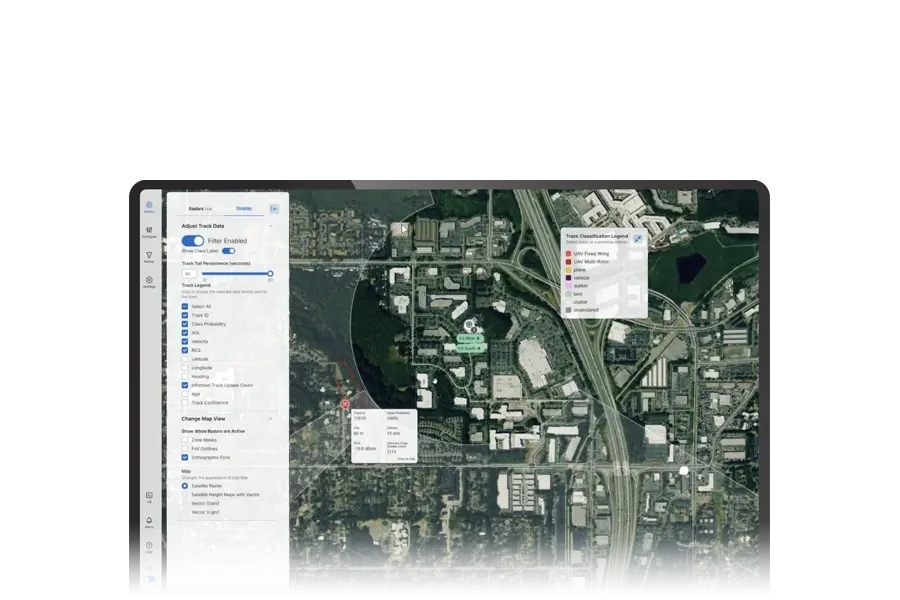Open the Help sidebar icon

pyautogui.click(x=149, y=547)
